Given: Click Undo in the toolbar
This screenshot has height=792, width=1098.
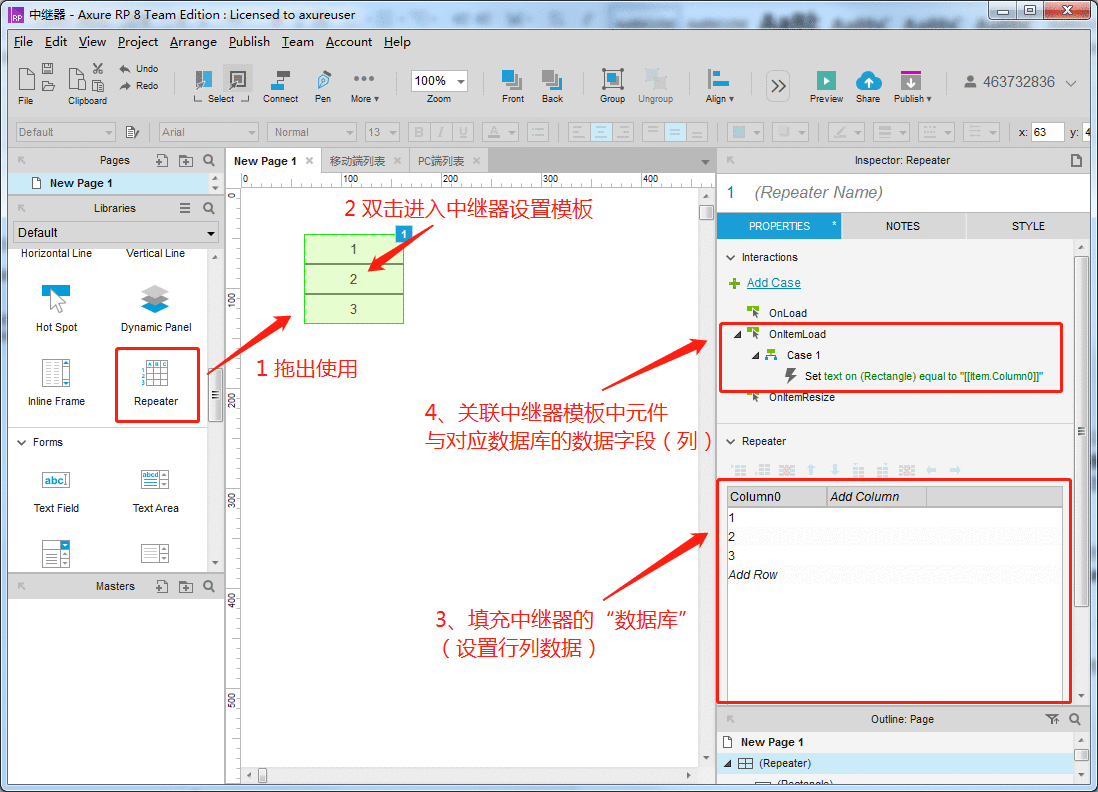Looking at the screenshot, I should [x=139, y=69].
